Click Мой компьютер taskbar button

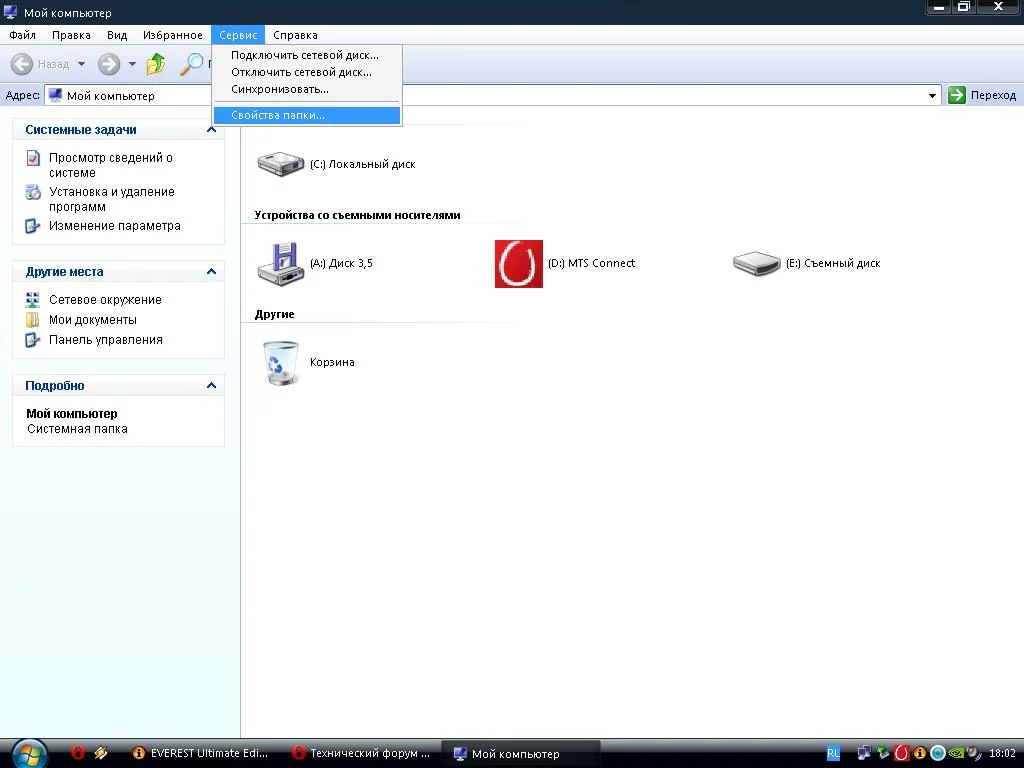point(520,754)
